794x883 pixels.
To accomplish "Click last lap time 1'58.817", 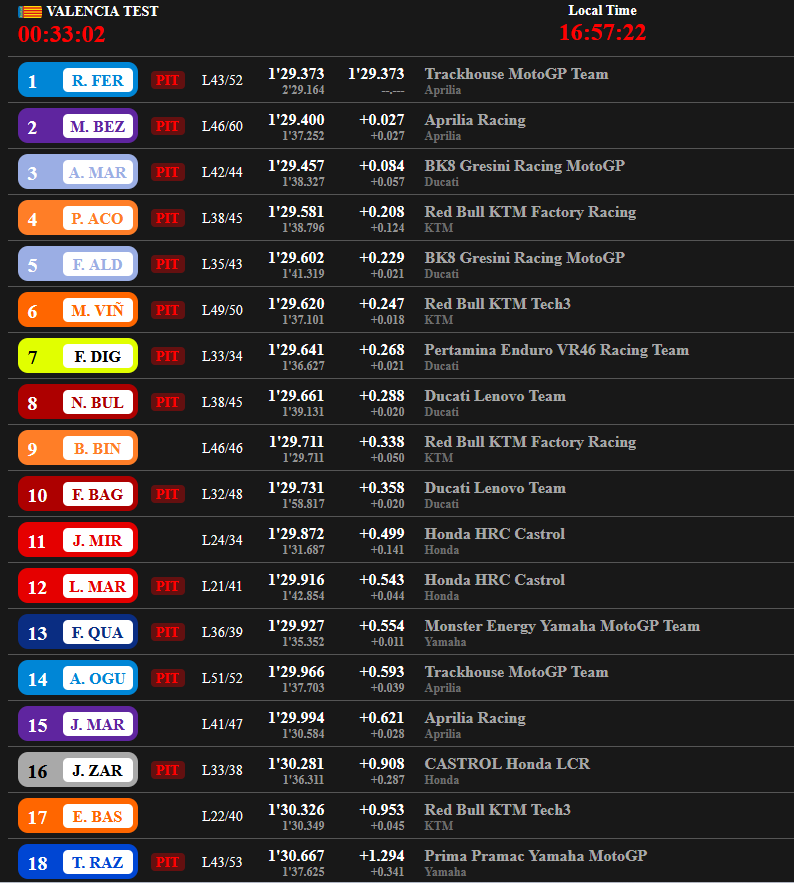I will coord(304,504).
